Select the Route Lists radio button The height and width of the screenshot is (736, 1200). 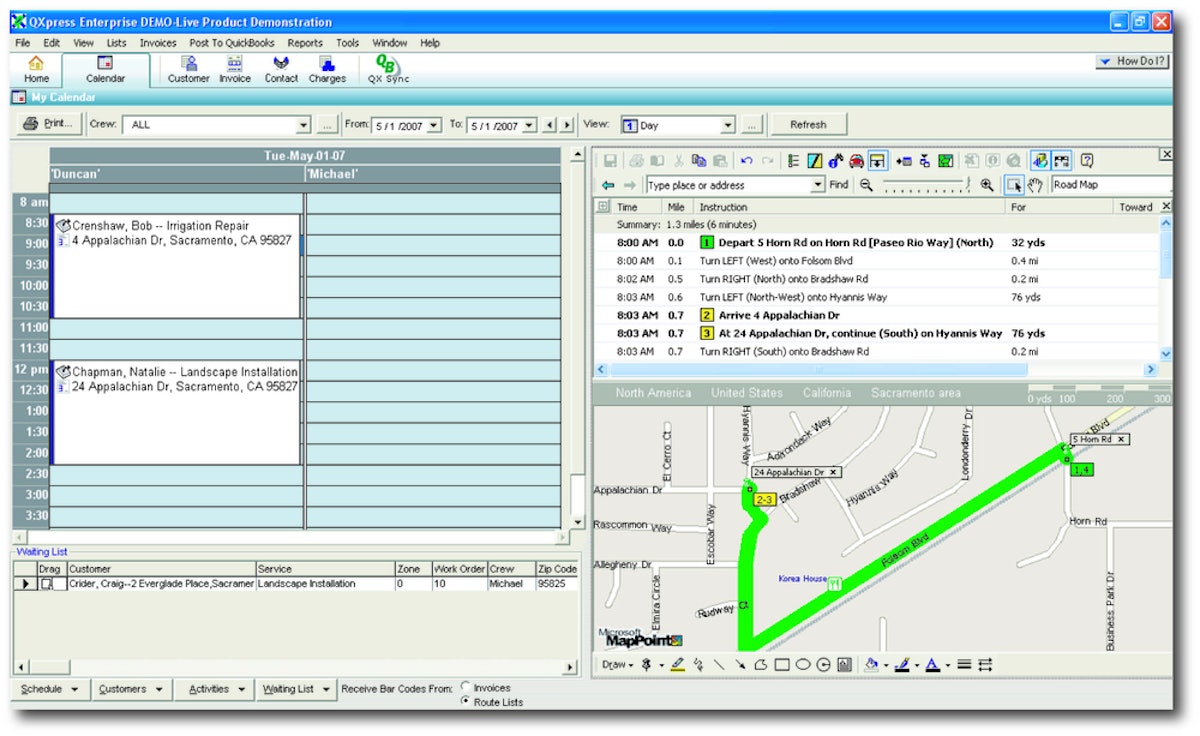[x=465, y=702]
